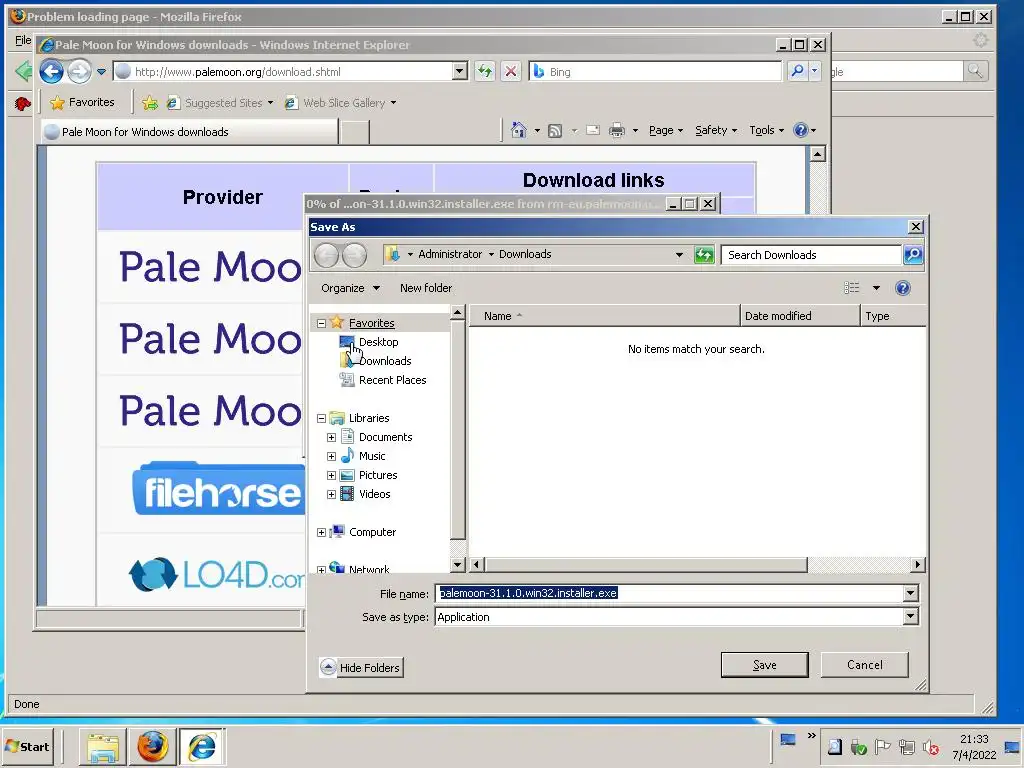Expand the Computer tree node
1024x768 pixels.
(321, 532)
